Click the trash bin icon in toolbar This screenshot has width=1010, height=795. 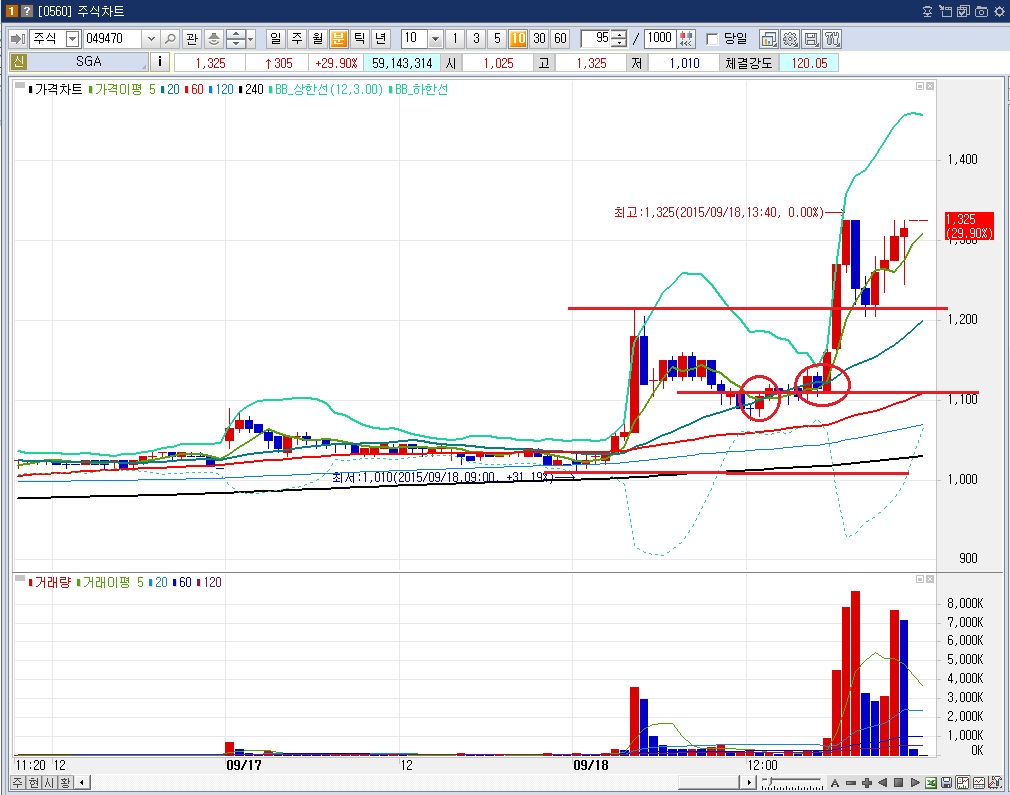[x=832, y=39]
